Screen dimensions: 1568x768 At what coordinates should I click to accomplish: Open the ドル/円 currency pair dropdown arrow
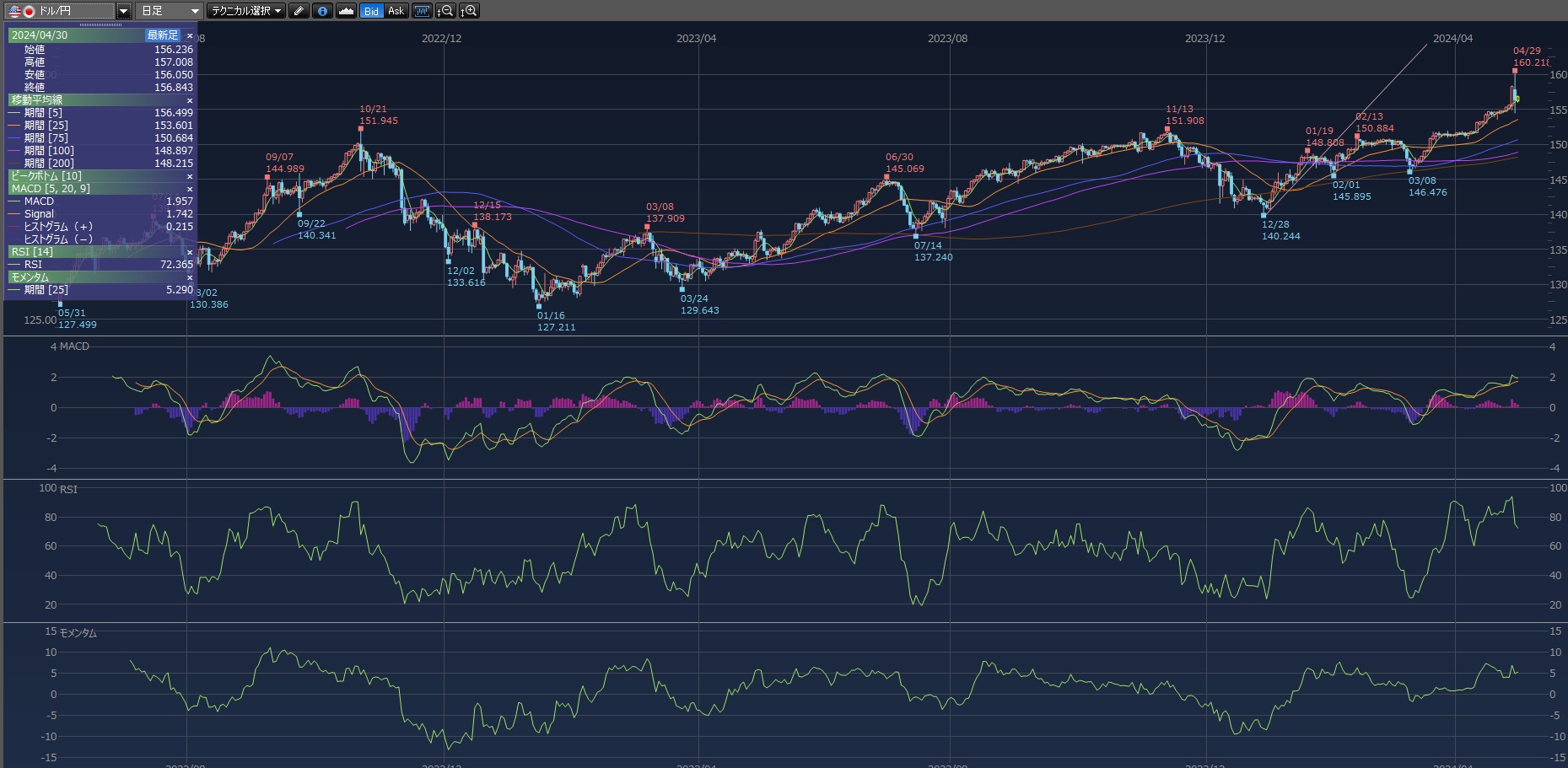pyautogui.click(x=123, y=11)
